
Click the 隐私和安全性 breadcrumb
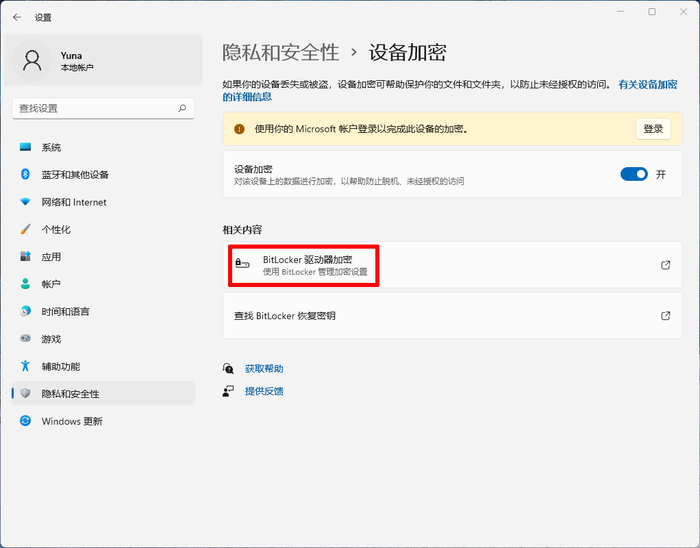coord(281,52)
